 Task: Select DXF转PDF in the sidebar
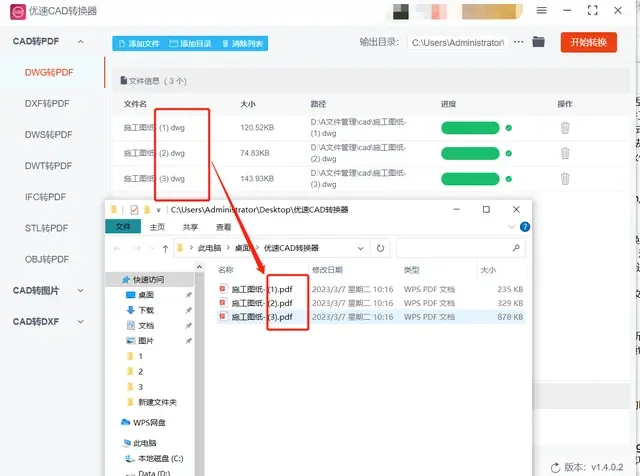(48, 103)
